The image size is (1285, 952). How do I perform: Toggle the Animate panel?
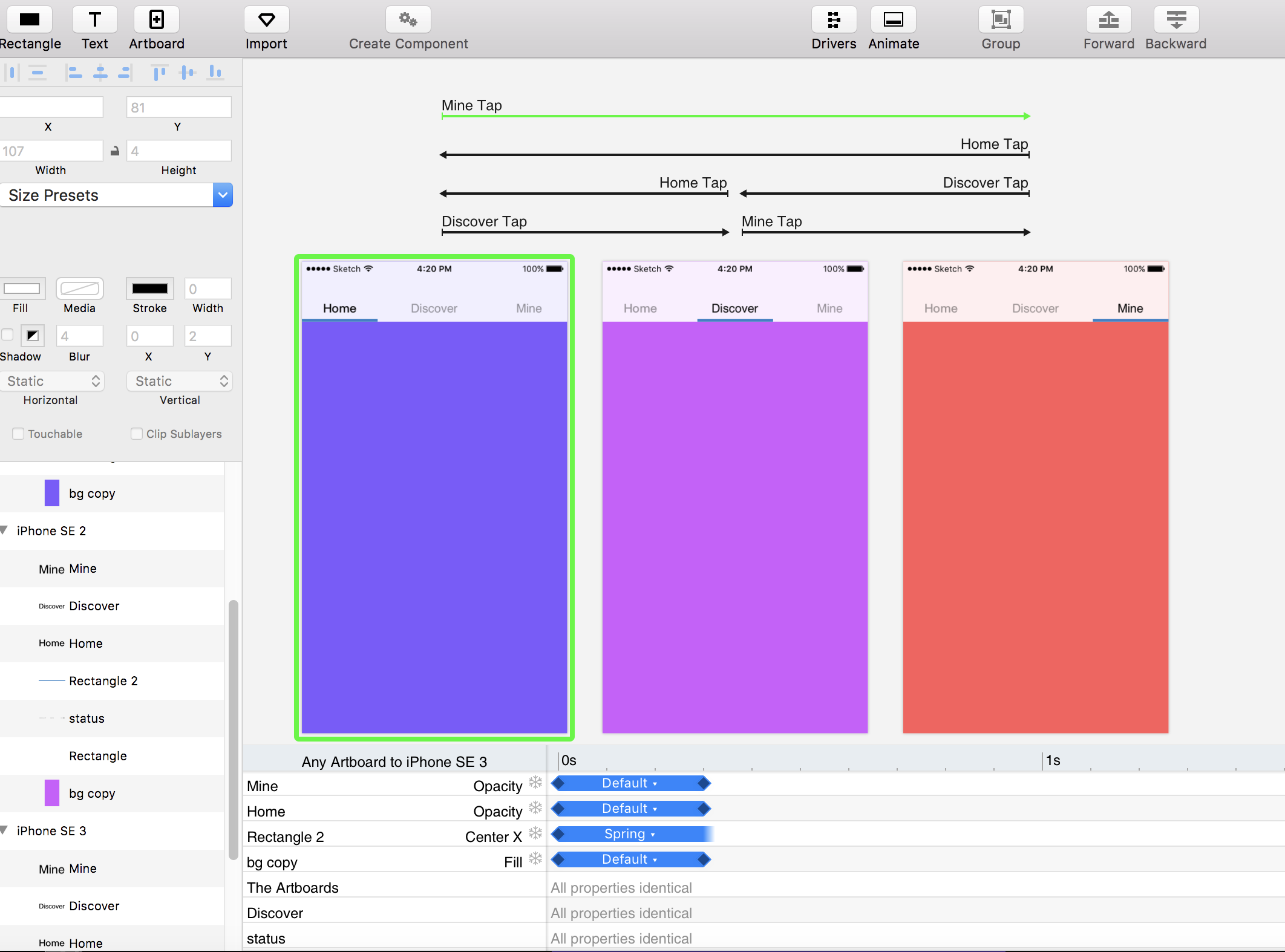pyautogui.click(x=894, y=20)
